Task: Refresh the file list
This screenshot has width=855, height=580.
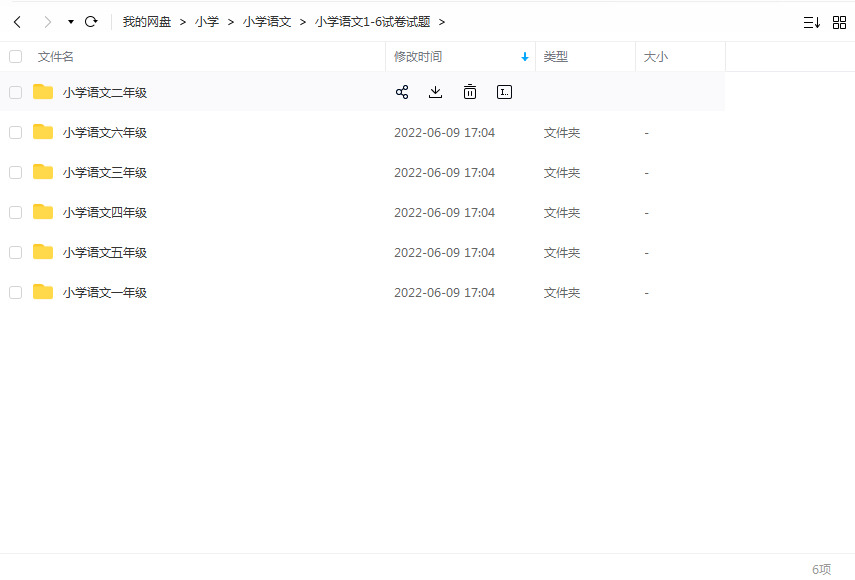Action: tap(91, 22)
